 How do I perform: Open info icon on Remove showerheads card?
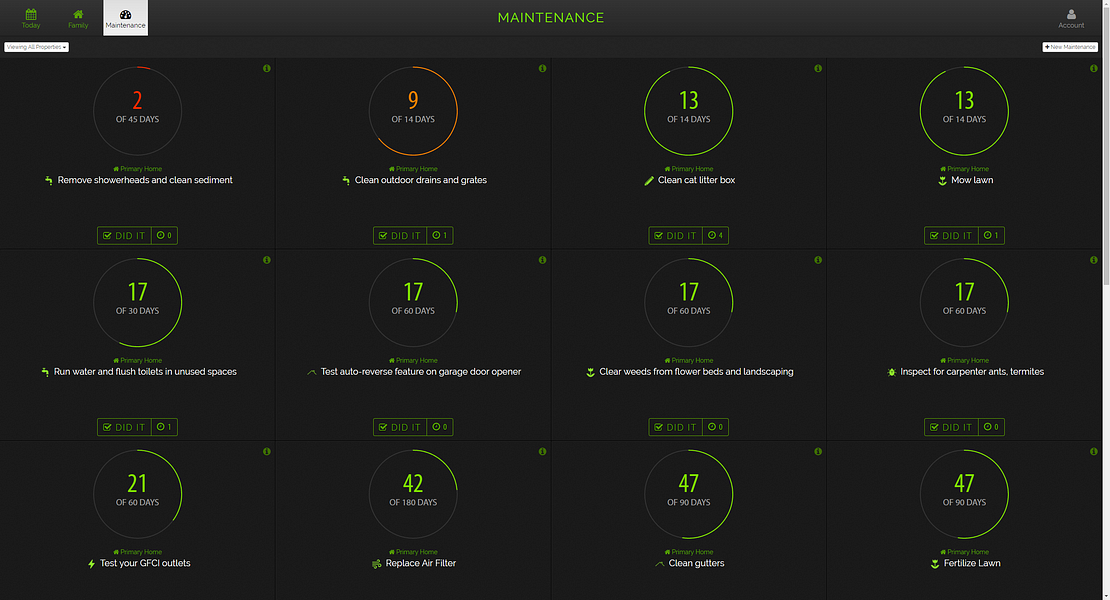pos(267,69)
